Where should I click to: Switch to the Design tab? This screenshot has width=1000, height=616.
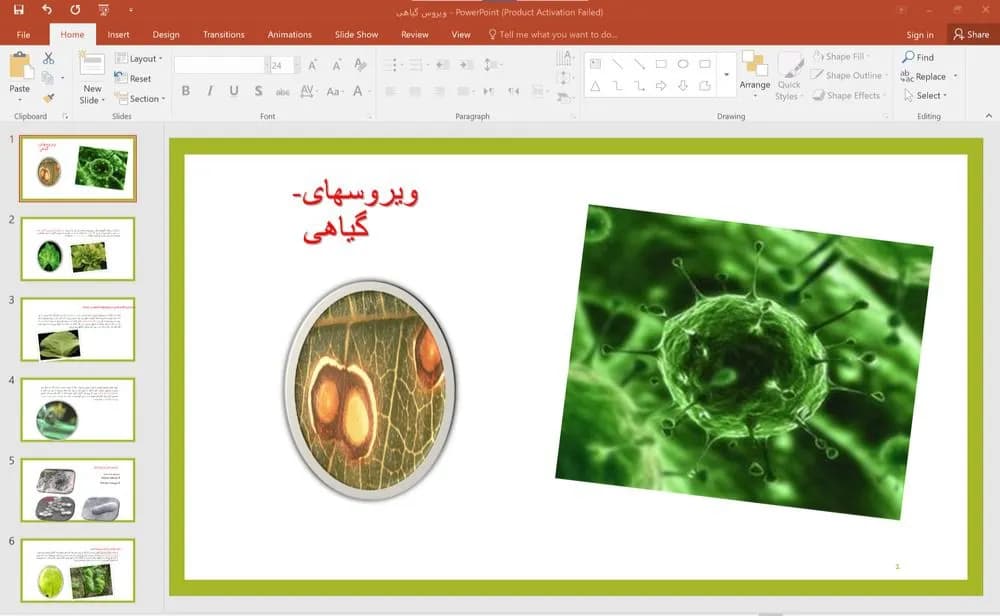pos(166,34)
